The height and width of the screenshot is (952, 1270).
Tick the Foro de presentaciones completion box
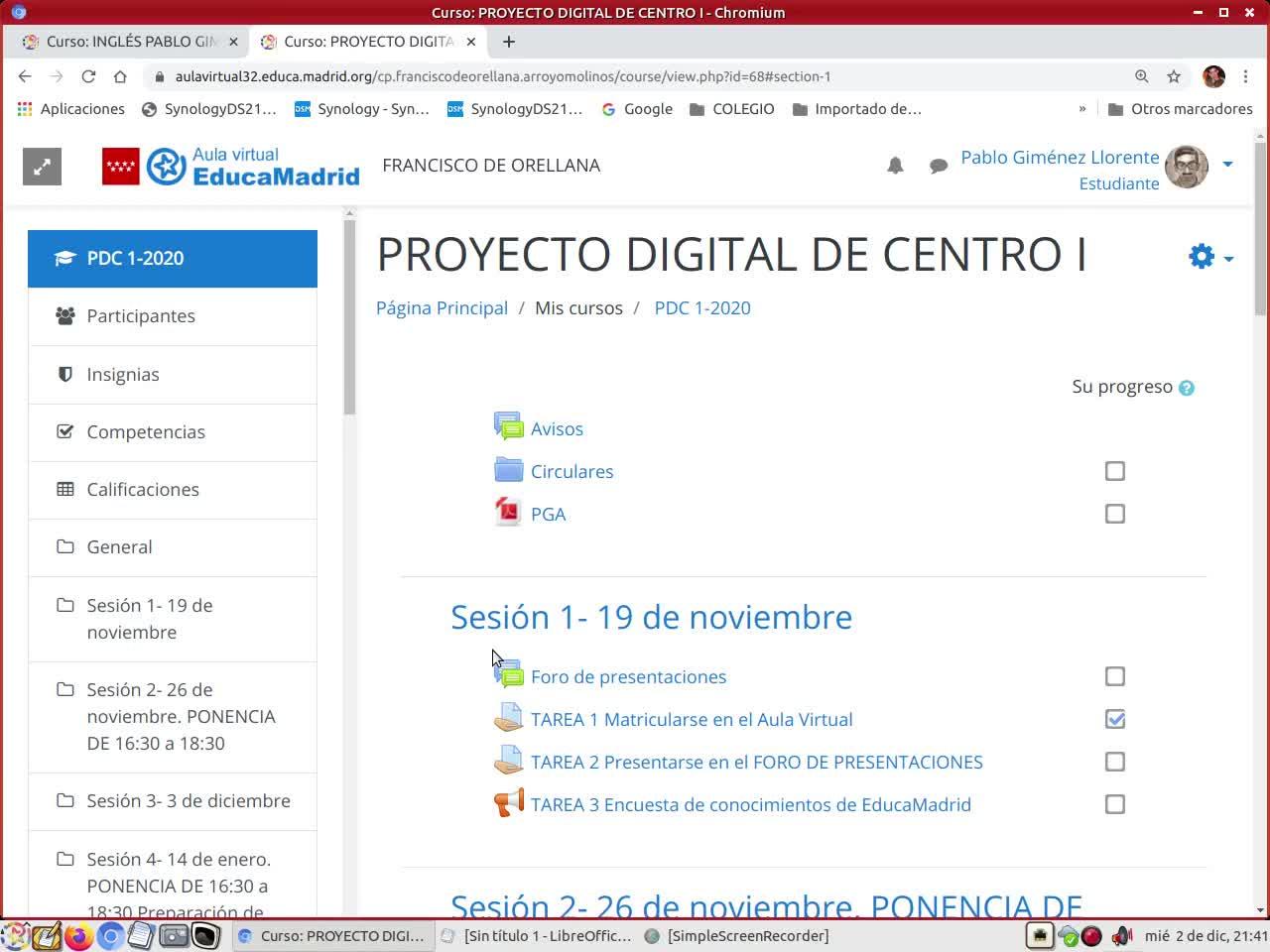coord(1115,676)
